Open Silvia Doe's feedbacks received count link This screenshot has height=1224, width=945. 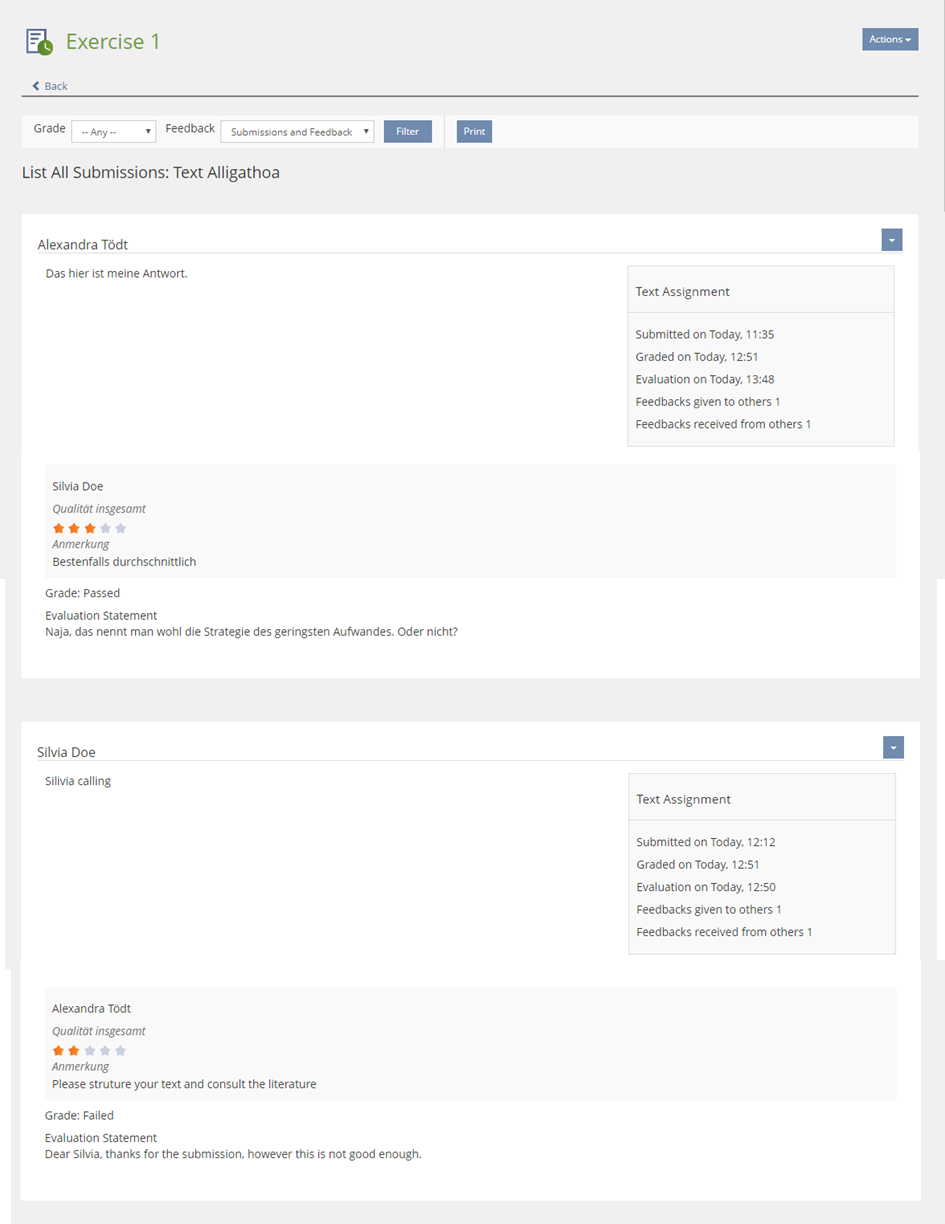(809, 932)
